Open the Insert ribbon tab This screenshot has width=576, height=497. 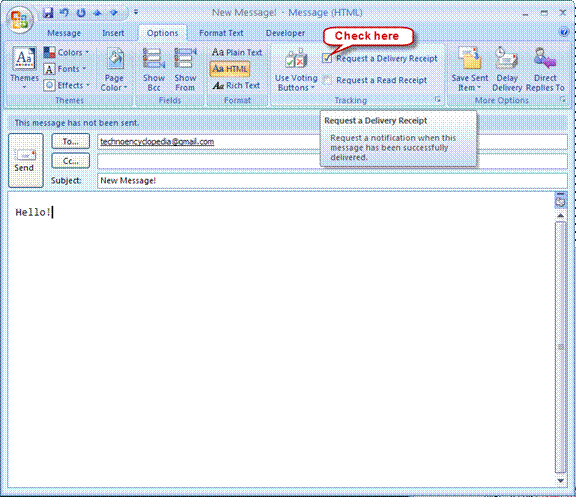click(x=113, y=33)
